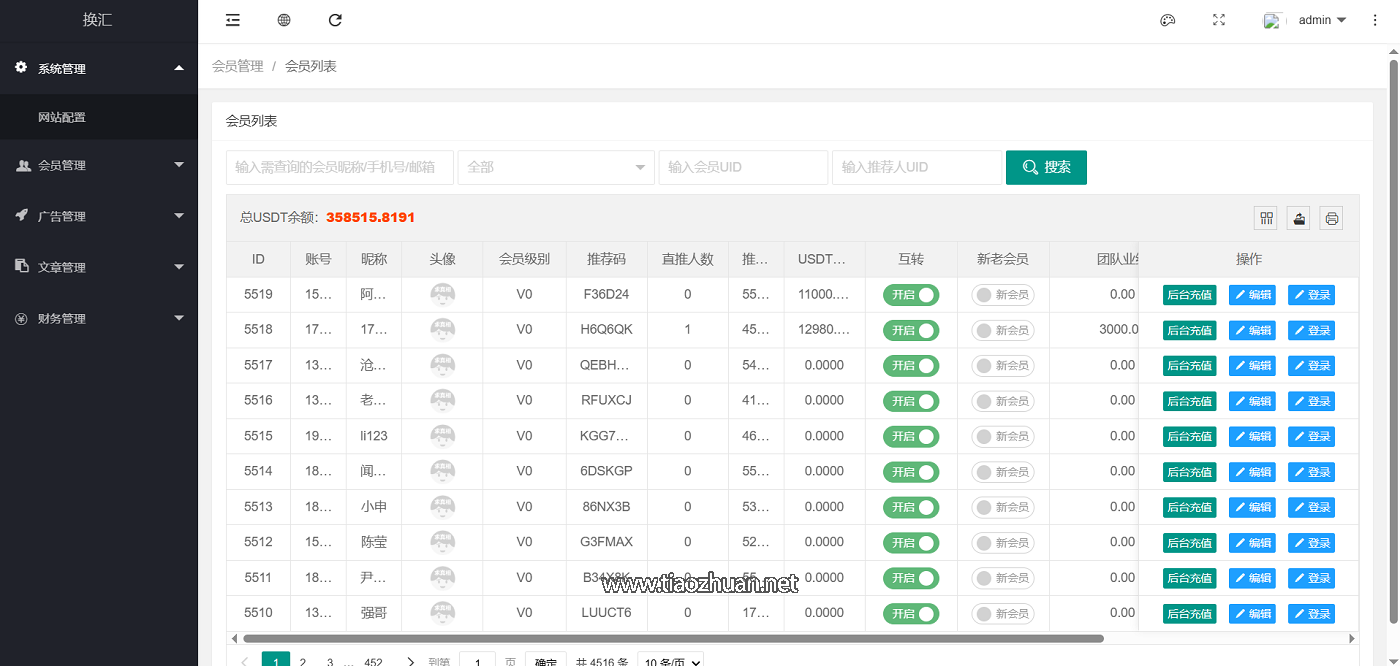Screen dimensions: 1400x666
Task: Click the print table icon
Action: (x=1330, y=218)
